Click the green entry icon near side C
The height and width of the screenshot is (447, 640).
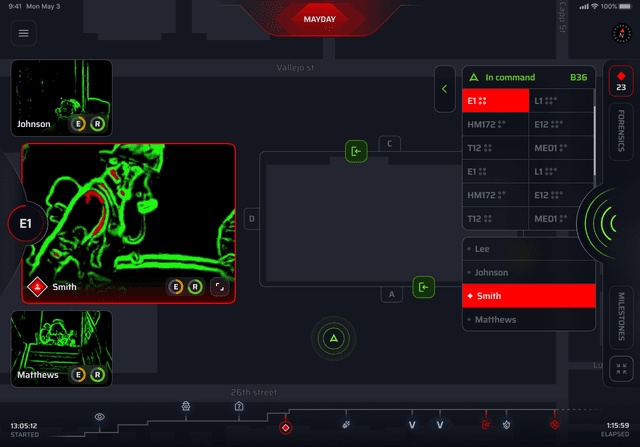coord(356,151)
